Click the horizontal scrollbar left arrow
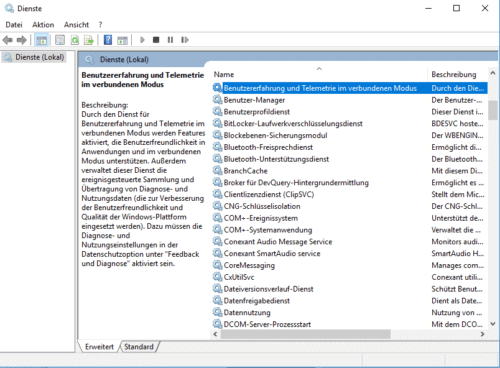This screenshot has width=500, height=368. pyautogui.click(x=215, y=334)
